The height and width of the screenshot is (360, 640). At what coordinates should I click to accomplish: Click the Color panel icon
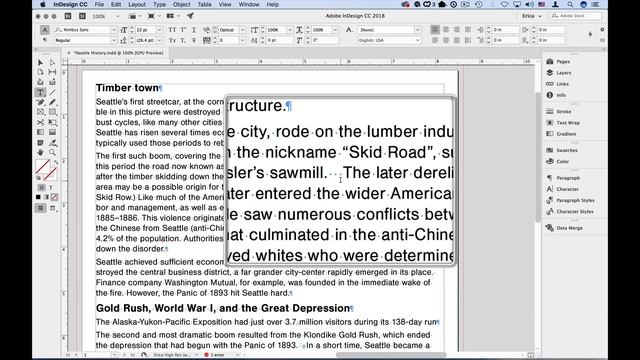[550, 161]
